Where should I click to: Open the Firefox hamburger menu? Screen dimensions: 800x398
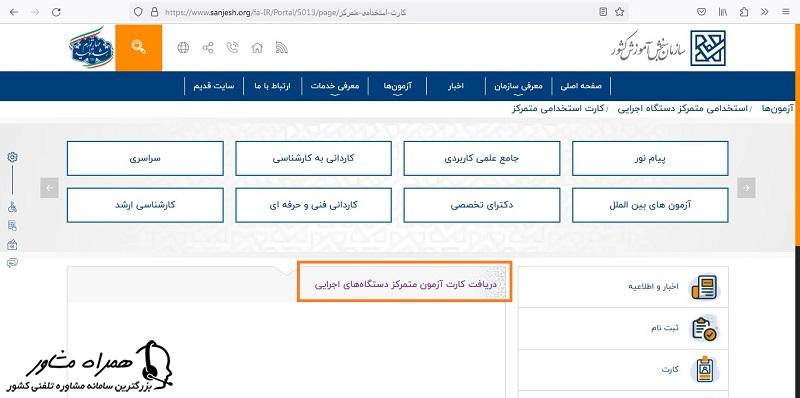coord(785,12)
